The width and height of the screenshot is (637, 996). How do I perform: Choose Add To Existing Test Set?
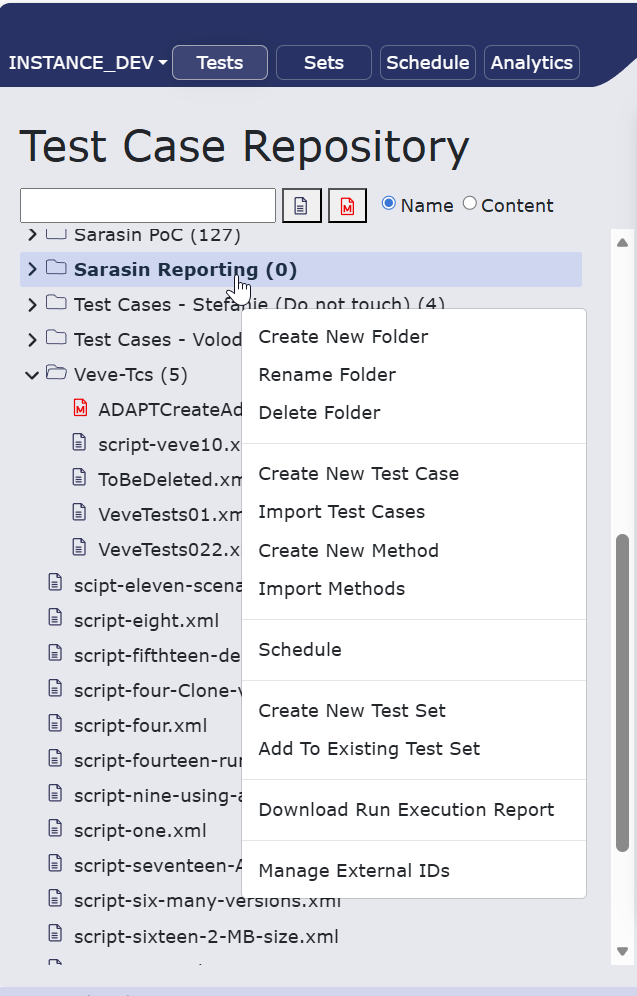click(413, 749)
